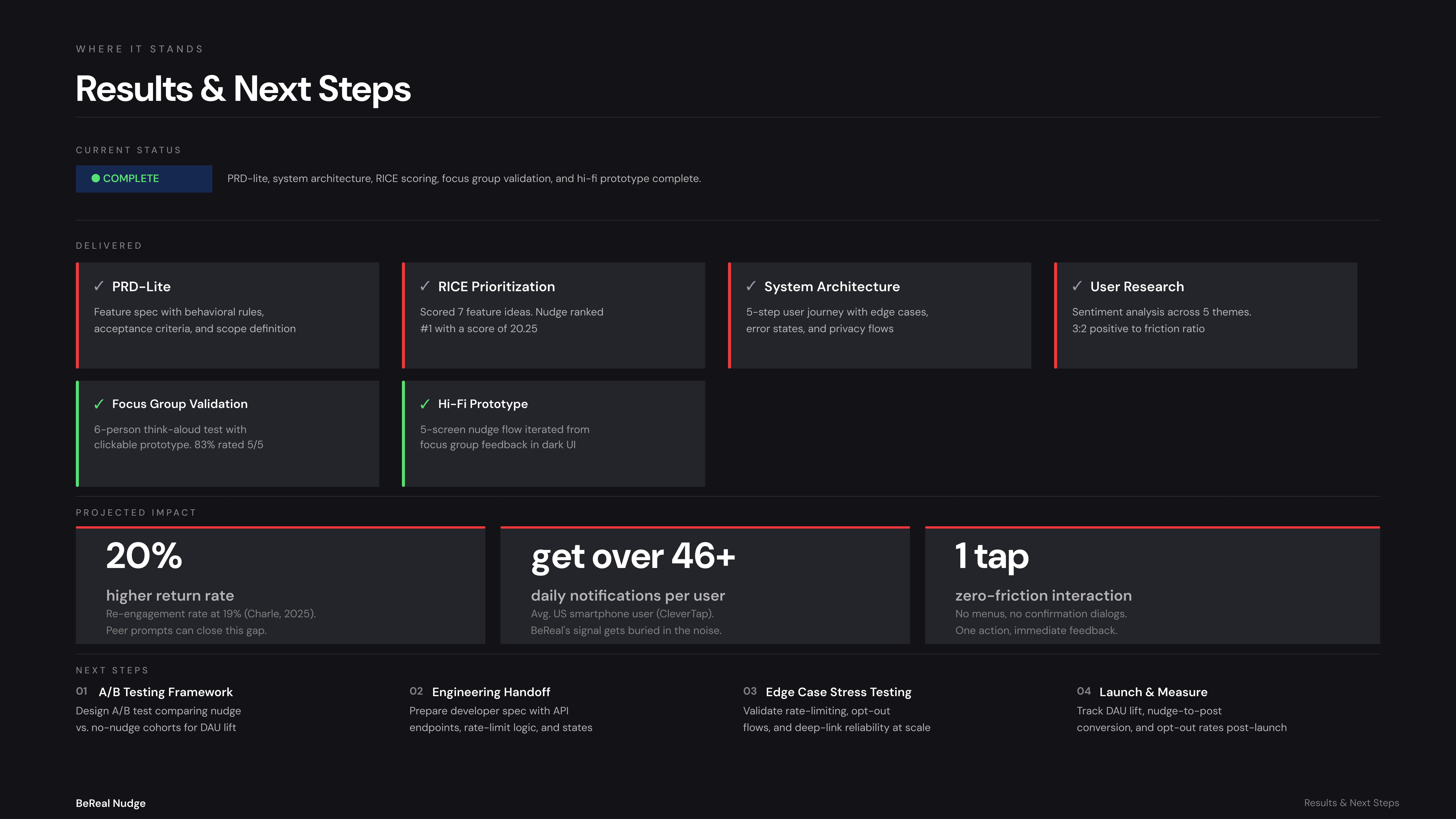Viewport: 1456px width, 819px height.
Task: Open the Launch & Measure step
Action: 1153,692
